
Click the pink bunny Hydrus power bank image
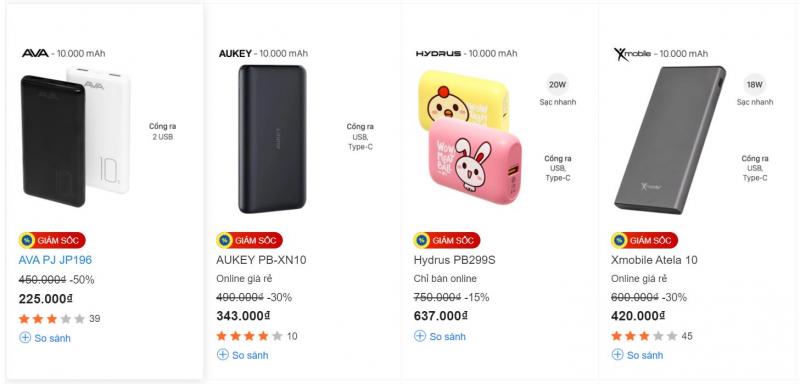click(474, 162)
